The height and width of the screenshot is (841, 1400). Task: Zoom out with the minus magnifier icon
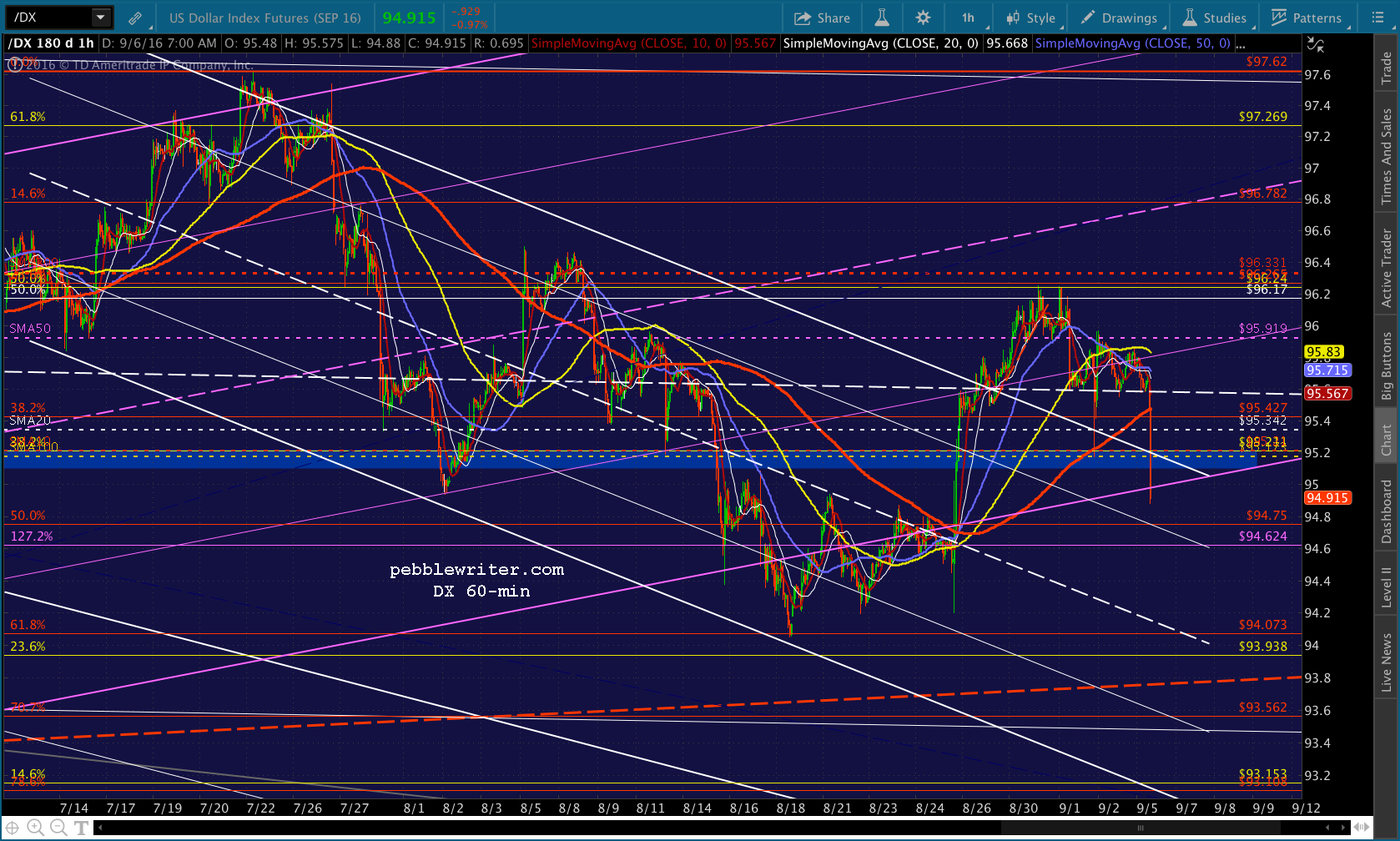[58, 828]
